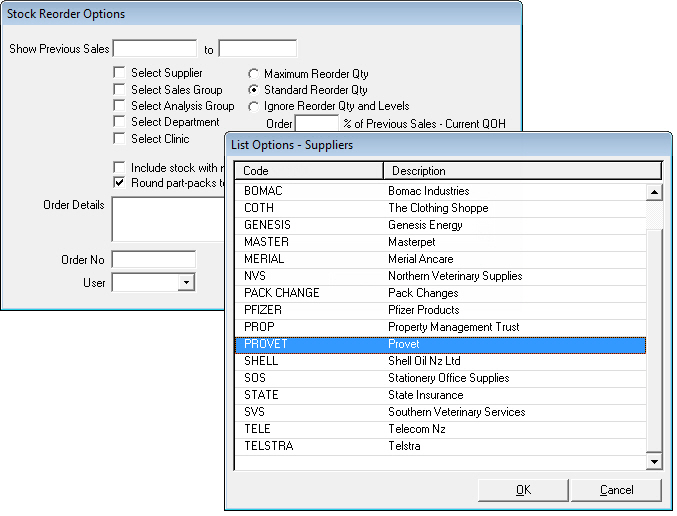
Task: Click the Order percent input box
Action: click(x=317, y=123)
